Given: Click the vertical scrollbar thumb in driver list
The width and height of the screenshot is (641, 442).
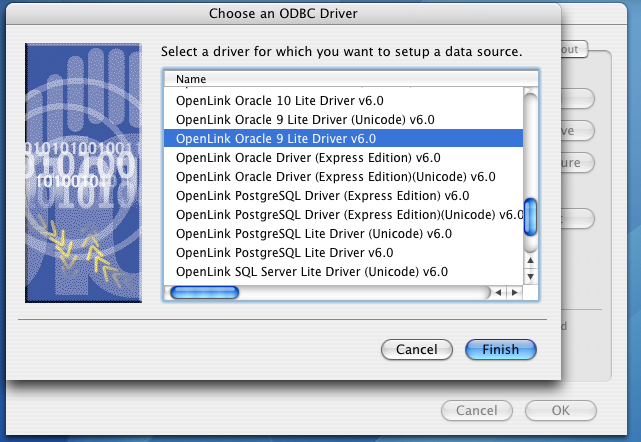Looking at the screenshot, I should point(530,217).
